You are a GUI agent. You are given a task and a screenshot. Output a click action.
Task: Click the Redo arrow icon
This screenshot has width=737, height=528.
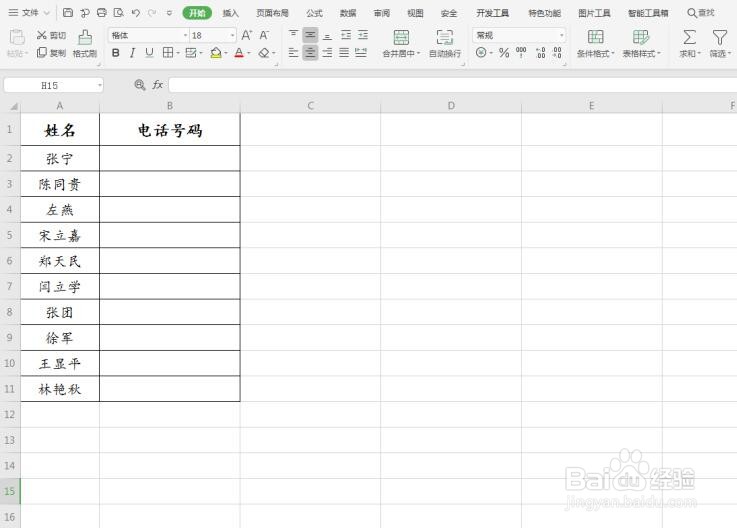click(152, 13)
